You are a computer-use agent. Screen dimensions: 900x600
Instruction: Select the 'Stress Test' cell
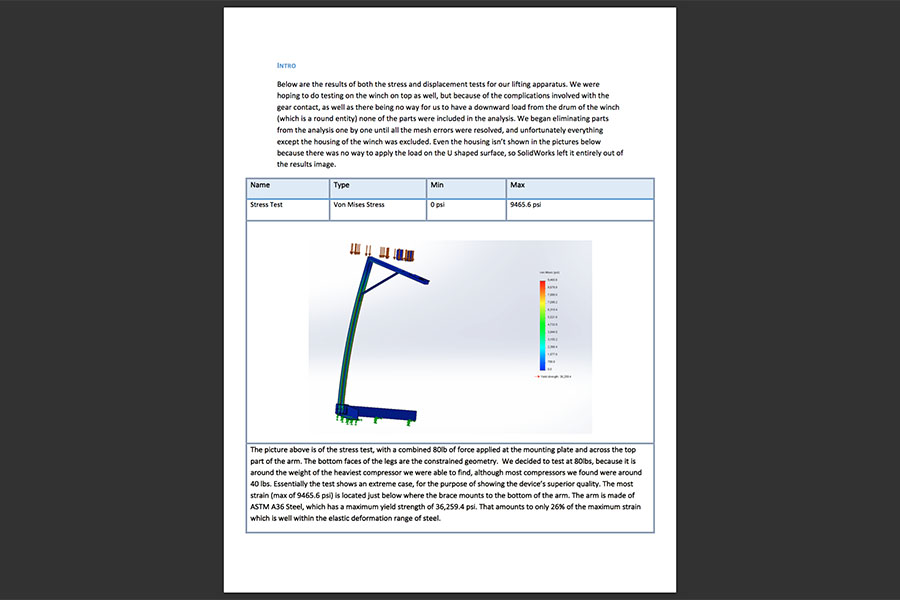pyautogui.click(x=288, y=210)
